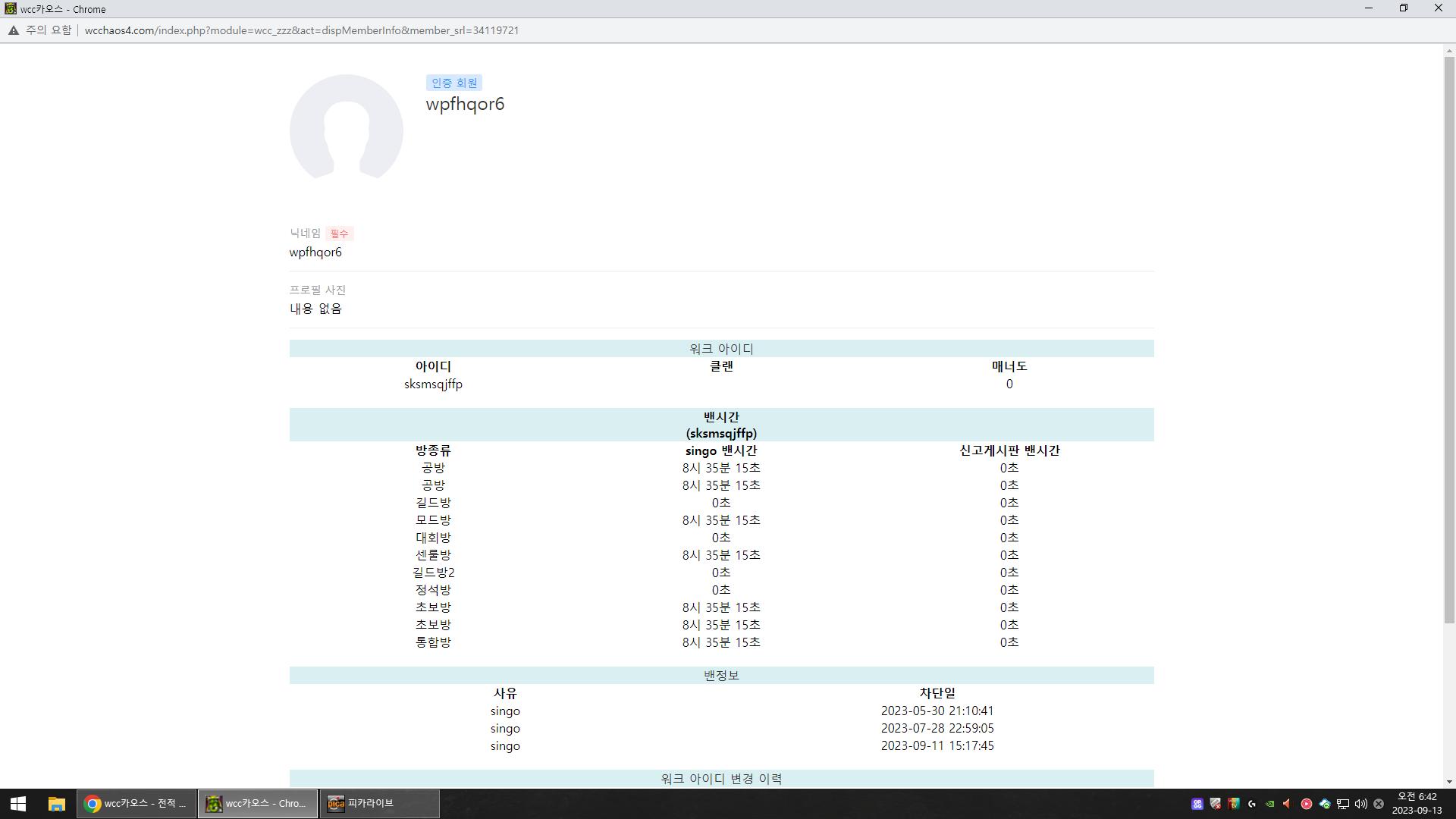This screenshot has width=1456, height=819.
Task: Click the 워크 아이디 section header
Action: coord(721,349)
